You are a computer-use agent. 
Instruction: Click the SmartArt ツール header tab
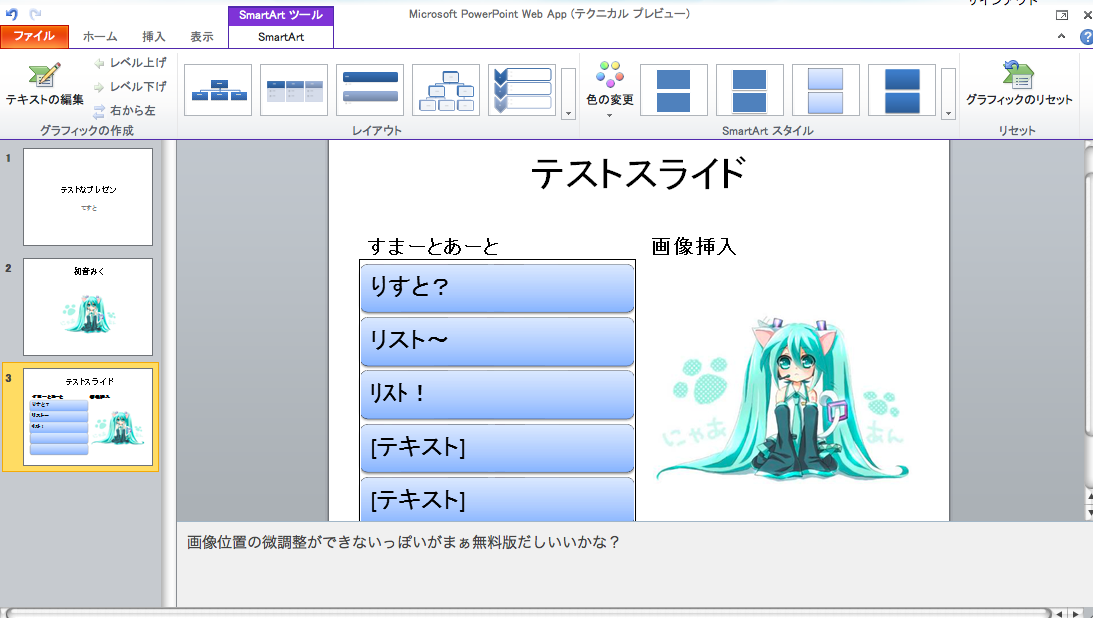(281, 15)
